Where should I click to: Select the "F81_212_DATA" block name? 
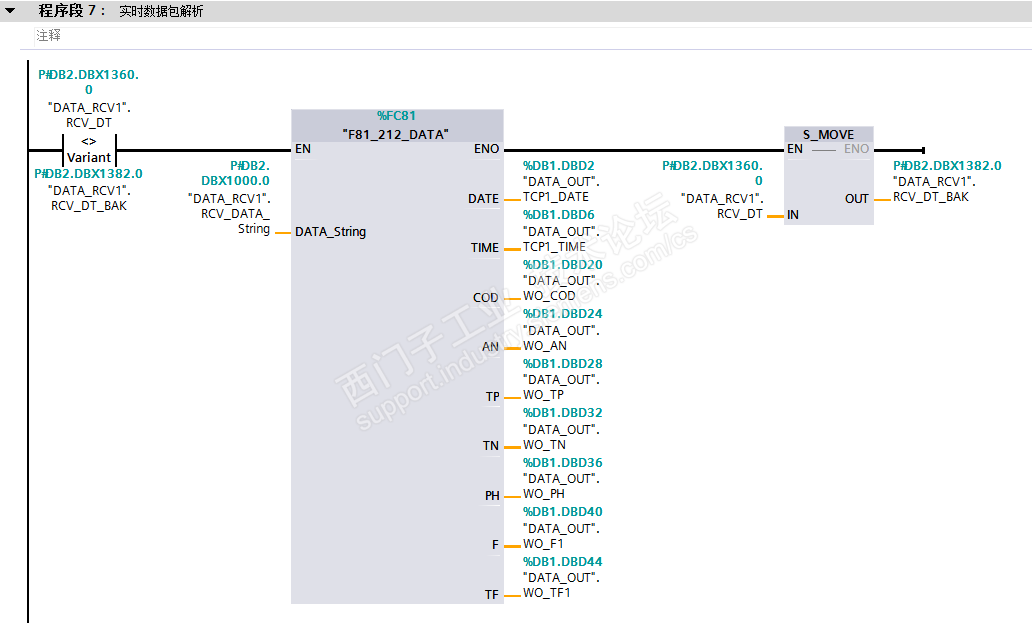(x=396, y=134)
